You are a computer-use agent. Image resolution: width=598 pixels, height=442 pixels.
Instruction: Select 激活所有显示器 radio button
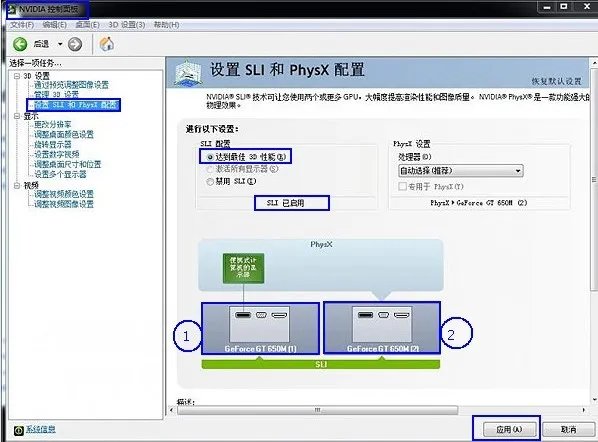tap(210, 169)
